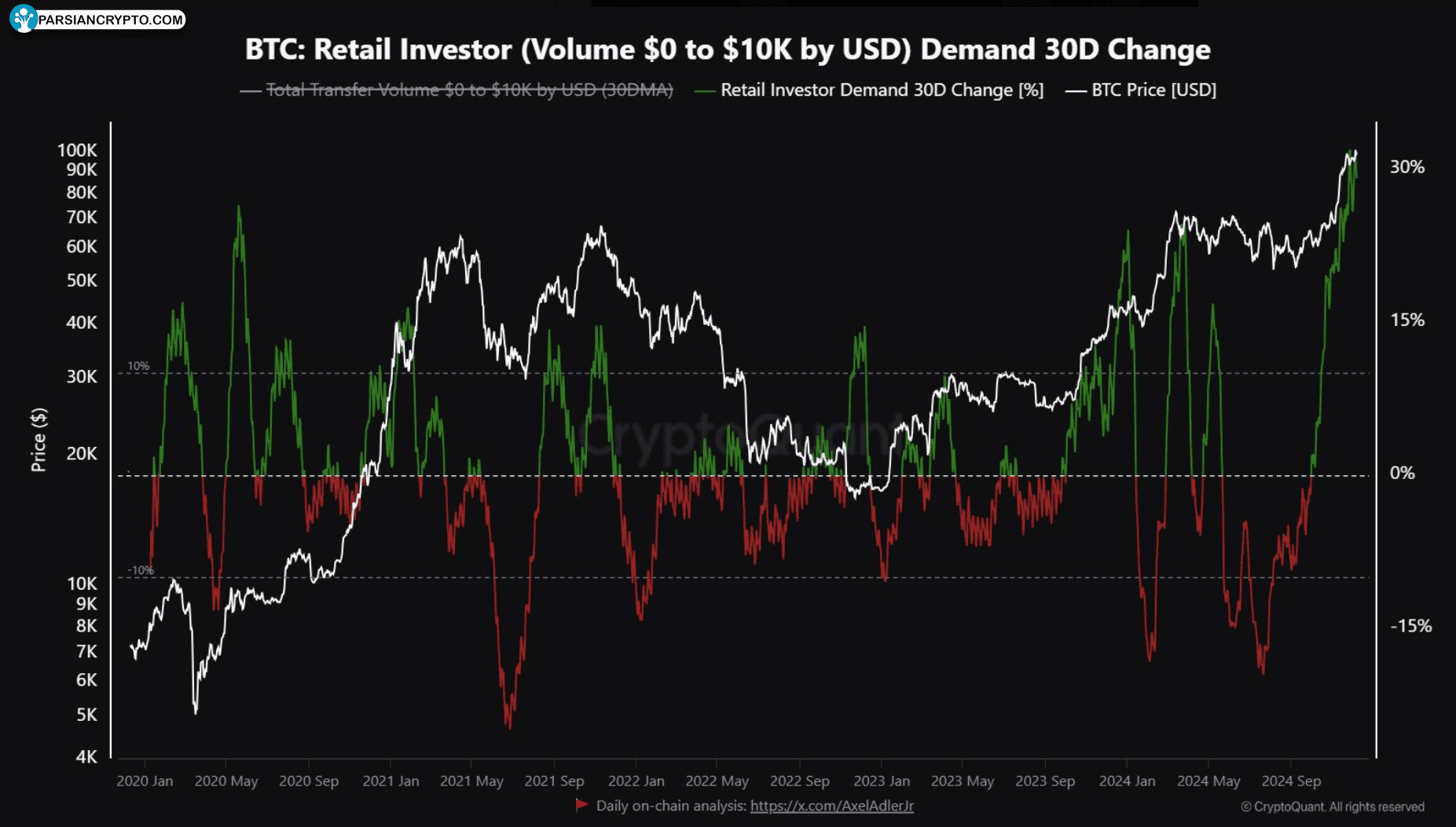Image resolution: width=1456 pixels, height=827 pixels.
Task: Toggle the BTC Price [USD] legend entry
Action: tap(1141, 90)
